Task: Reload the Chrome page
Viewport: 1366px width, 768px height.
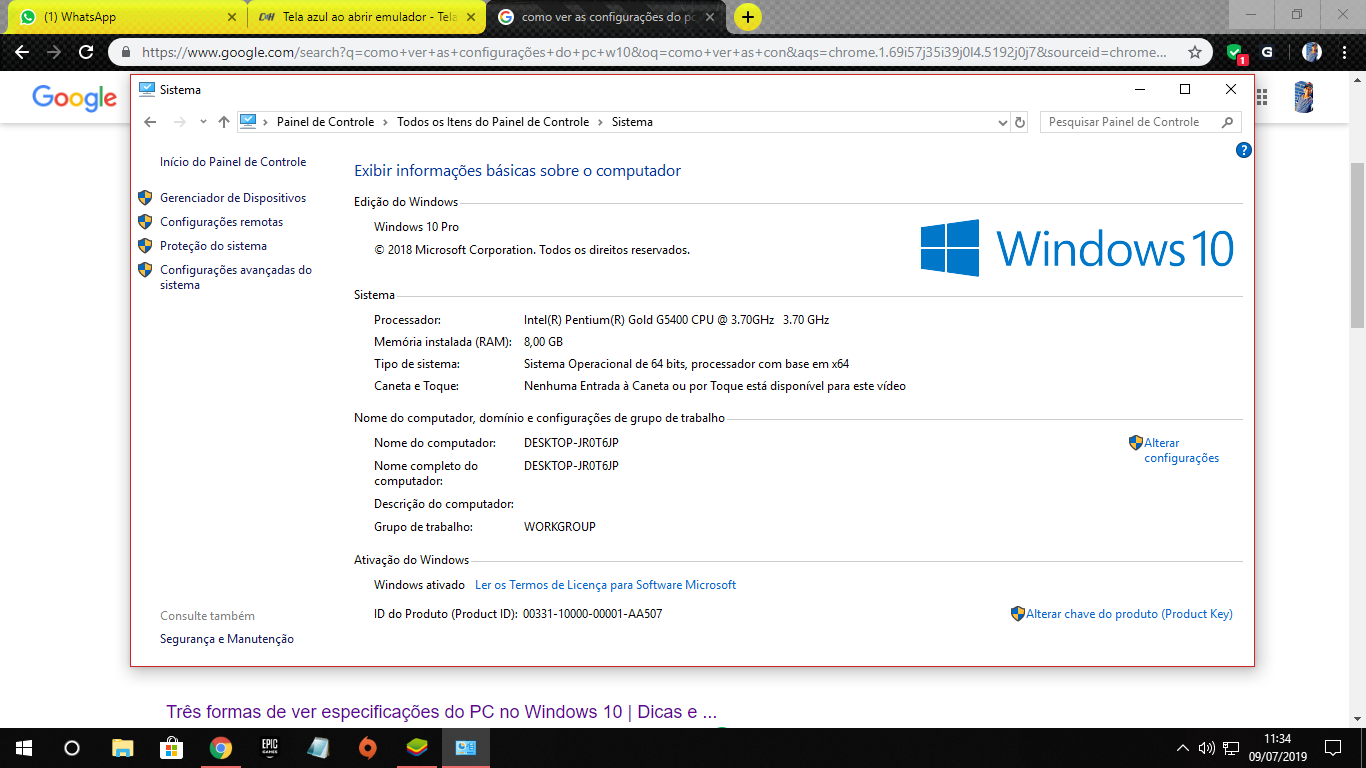Action: coord(87,52)
